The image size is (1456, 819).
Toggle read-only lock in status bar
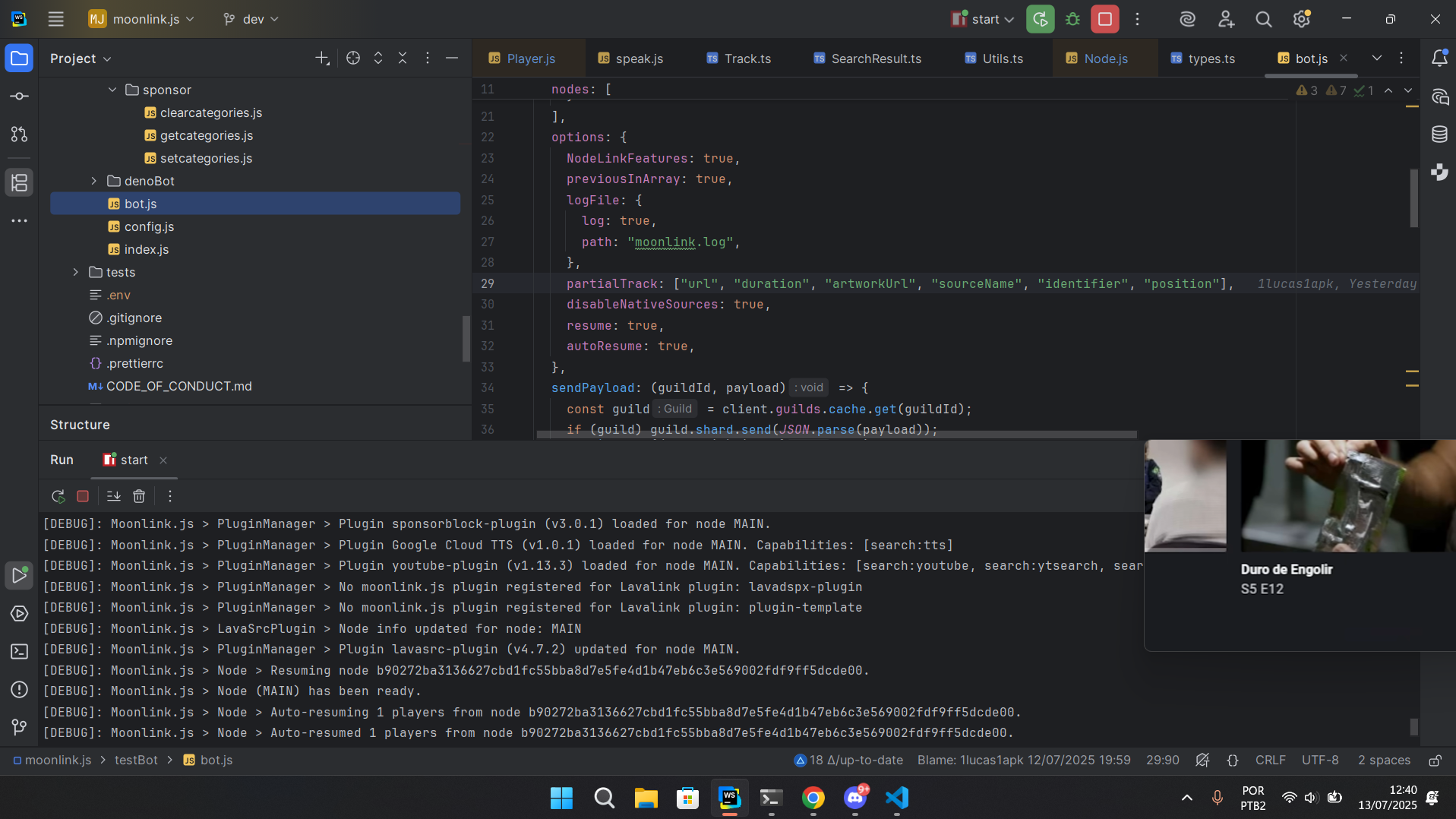click(x=1435, y=760)
